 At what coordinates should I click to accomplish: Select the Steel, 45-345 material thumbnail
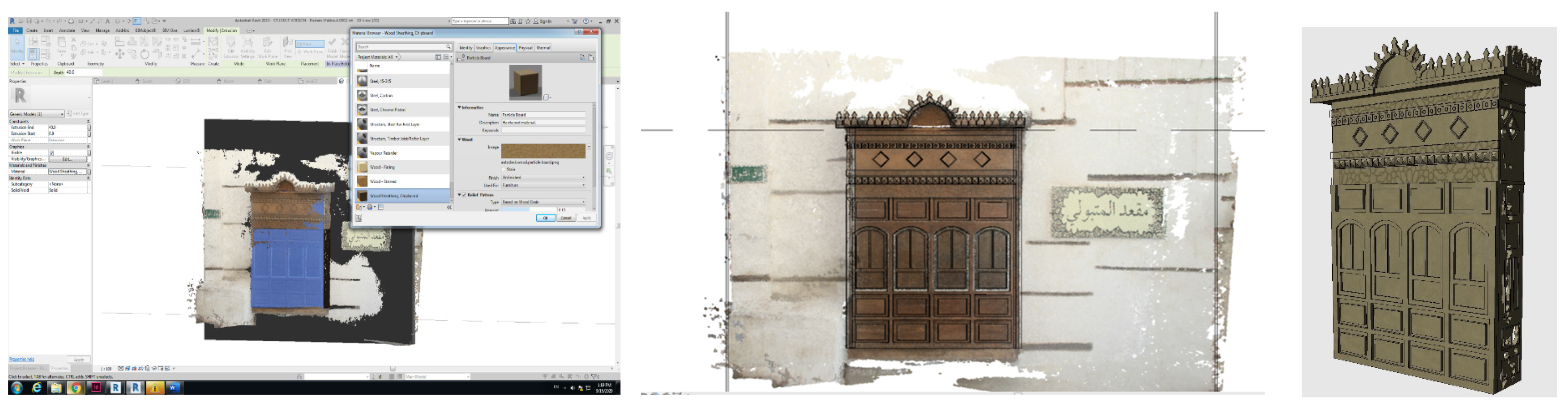(x=362, y=81)
